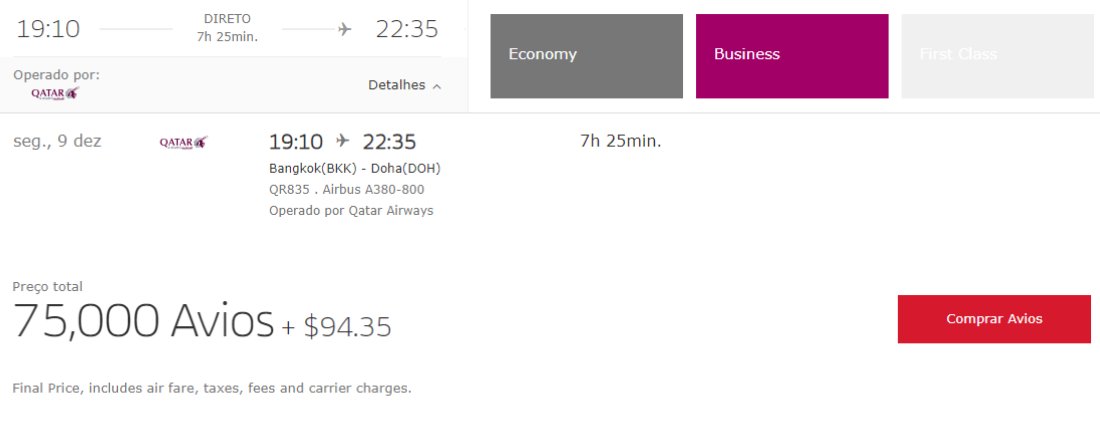Screen dimensions: 1100x446
Task: Click the seg., 9 dez date
Action: 58,141
